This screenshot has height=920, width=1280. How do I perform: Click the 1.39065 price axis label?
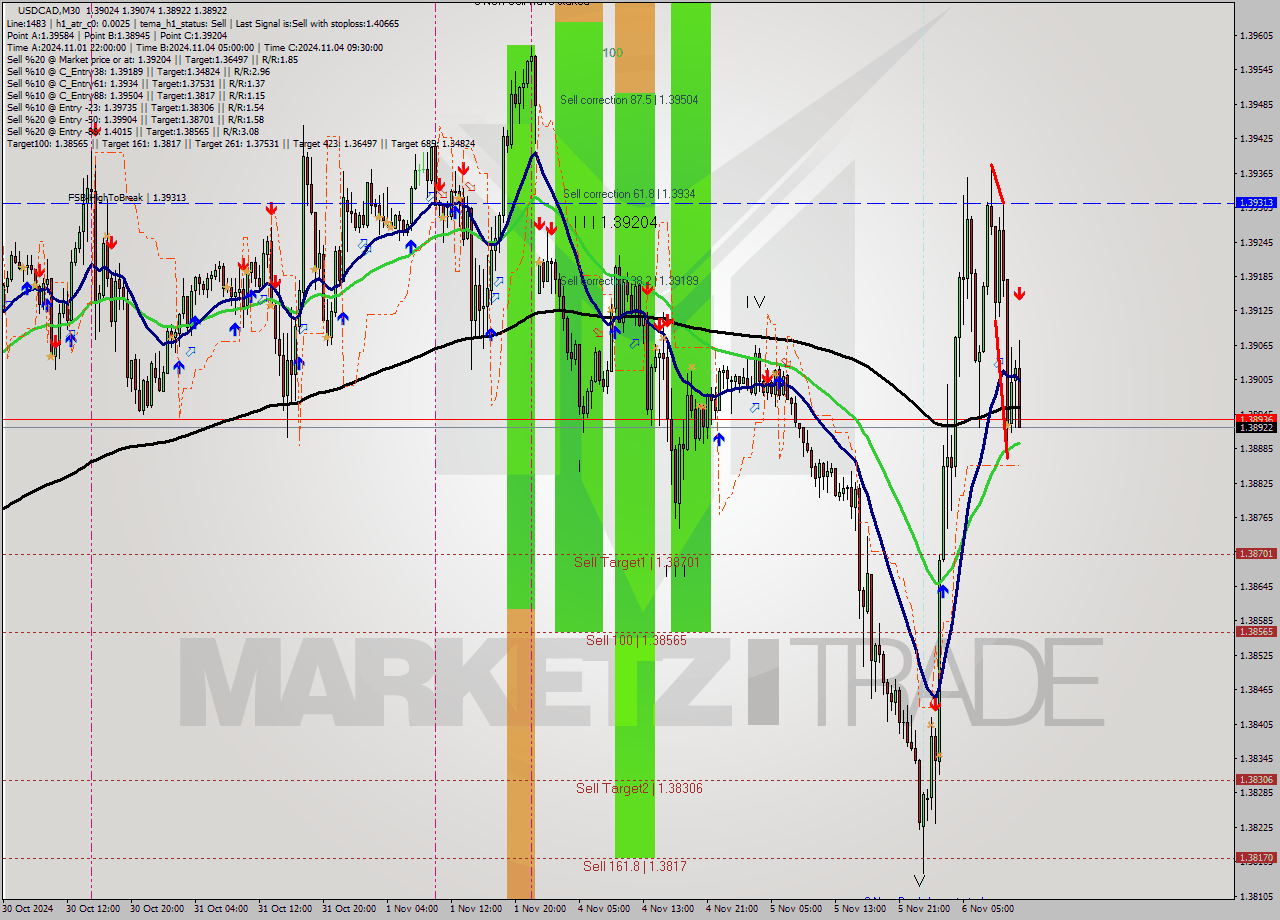pyautogui.click(x=1257, y=346)
